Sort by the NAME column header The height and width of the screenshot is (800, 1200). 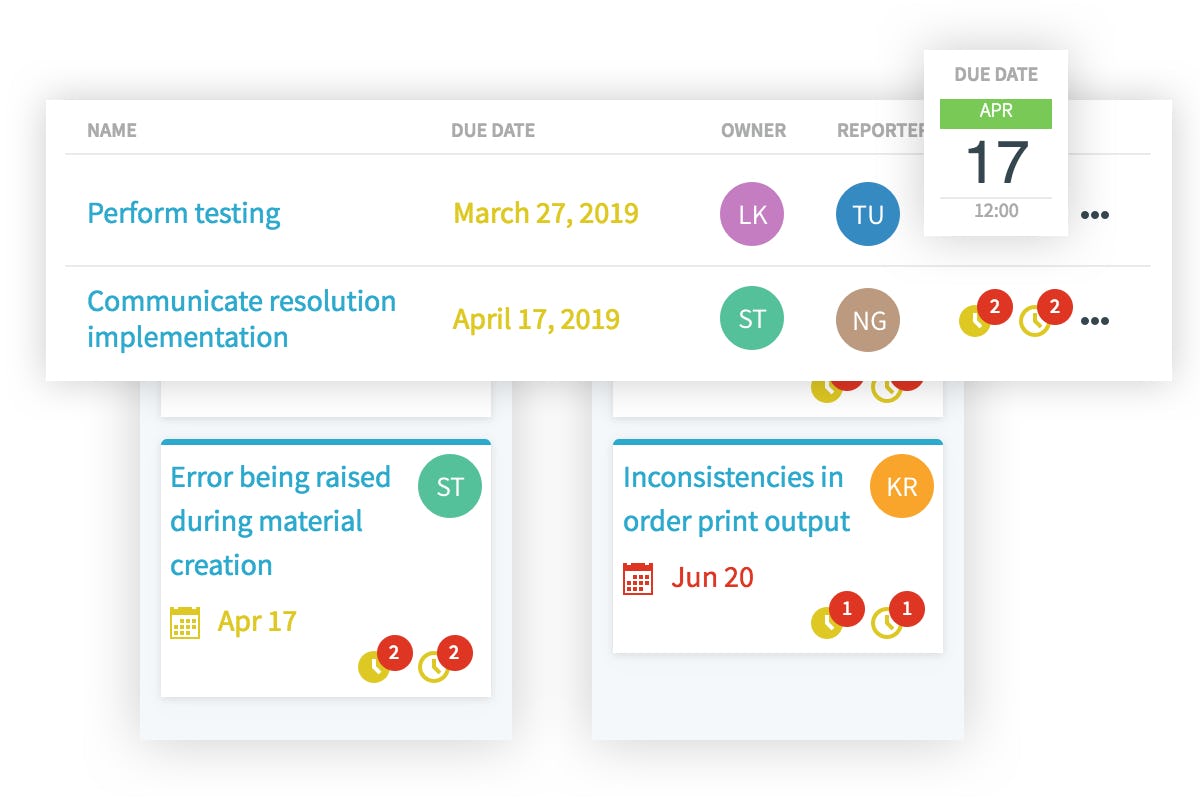coord(112,131)
